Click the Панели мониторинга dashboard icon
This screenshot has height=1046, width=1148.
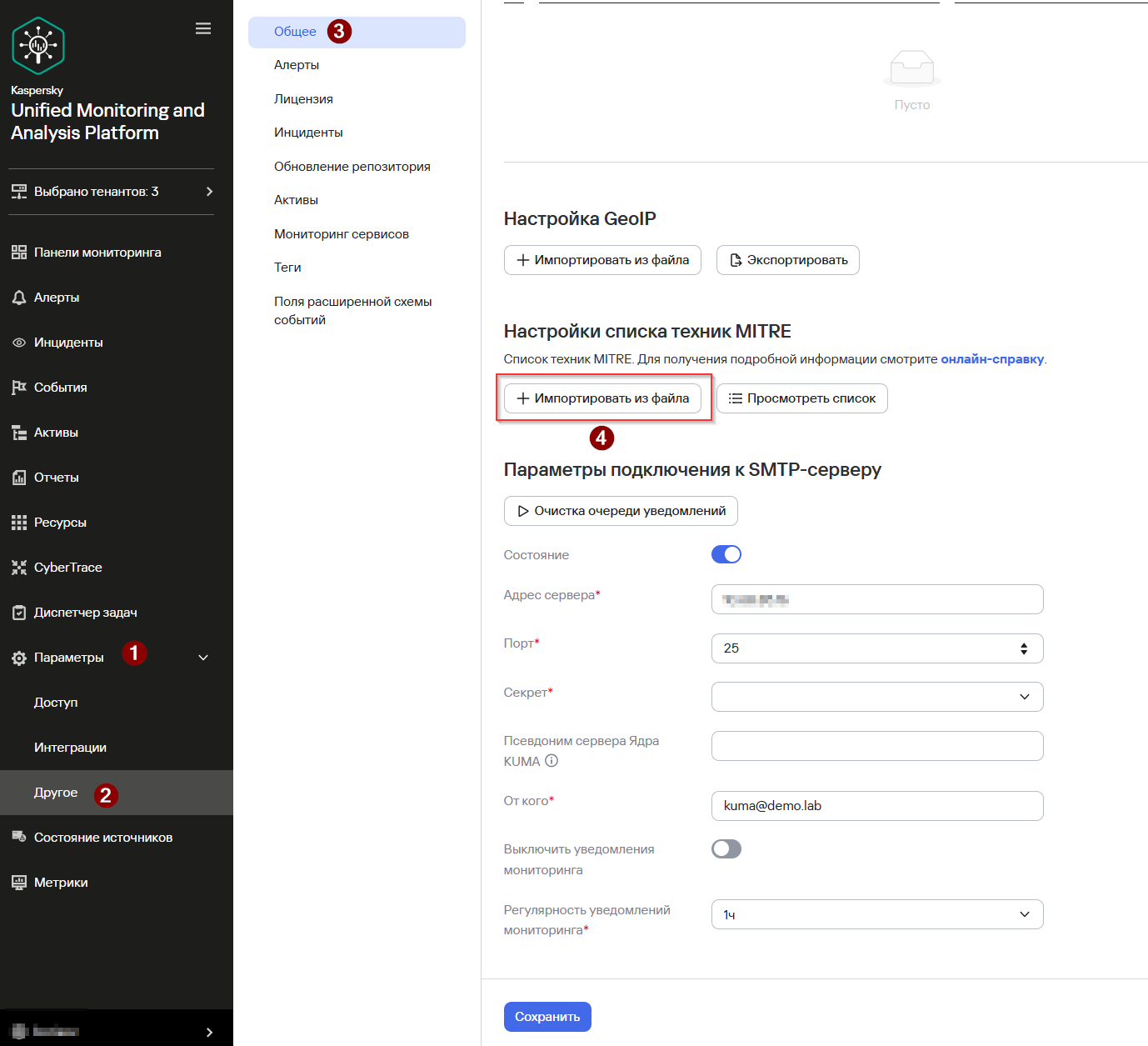click(19, 253)
